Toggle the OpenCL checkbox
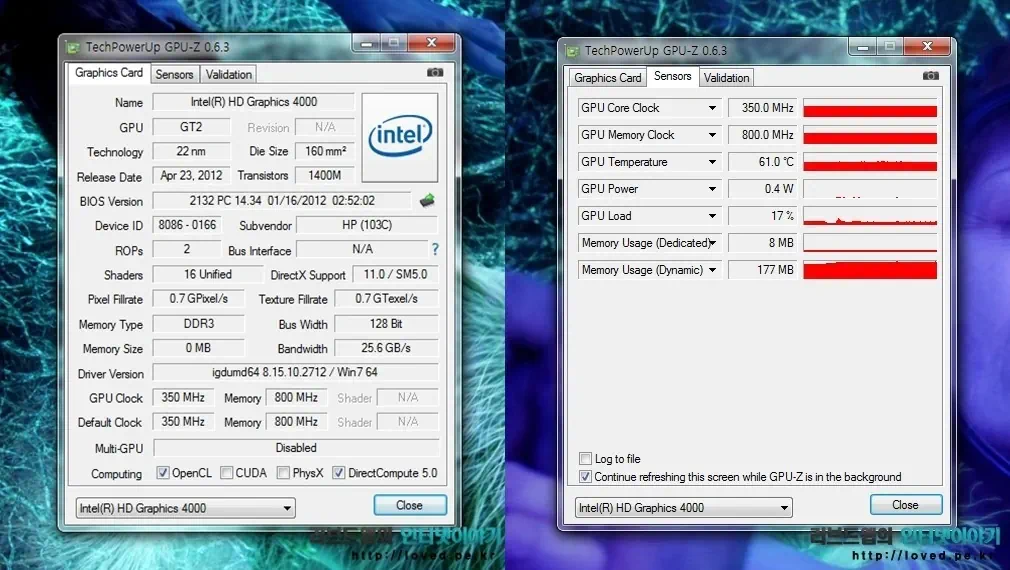Screen dimensions: 1010x570 (163, 473)
